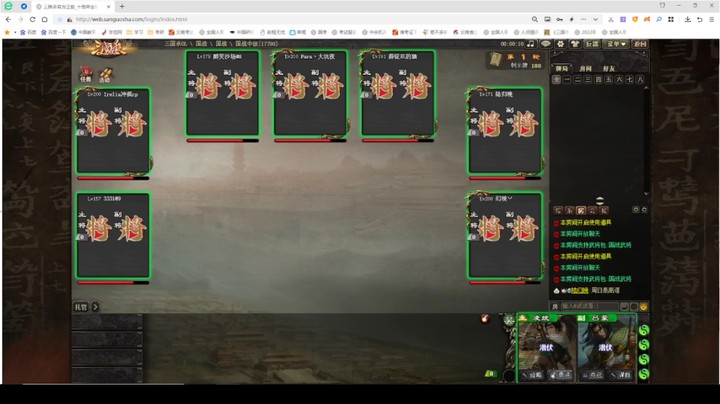Activate the first skill under 凌统
The width and height of the screenshot is (720, 404).
pyautogui.click(x=533, y=375)
